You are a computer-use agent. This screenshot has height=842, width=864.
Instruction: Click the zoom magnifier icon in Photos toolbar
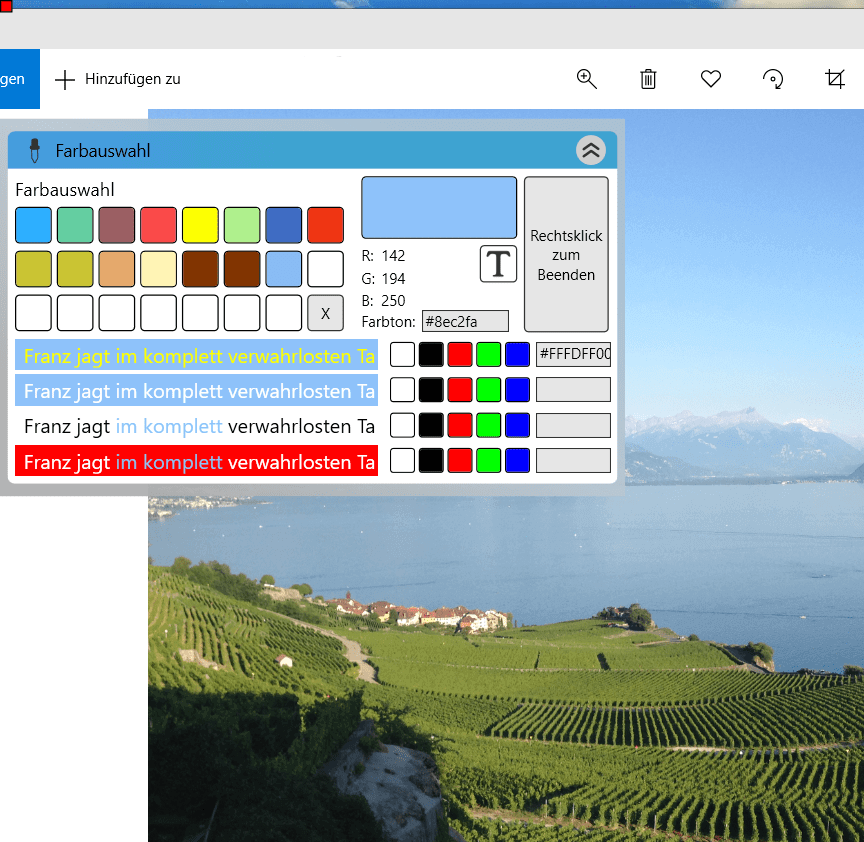click(586, 79)
